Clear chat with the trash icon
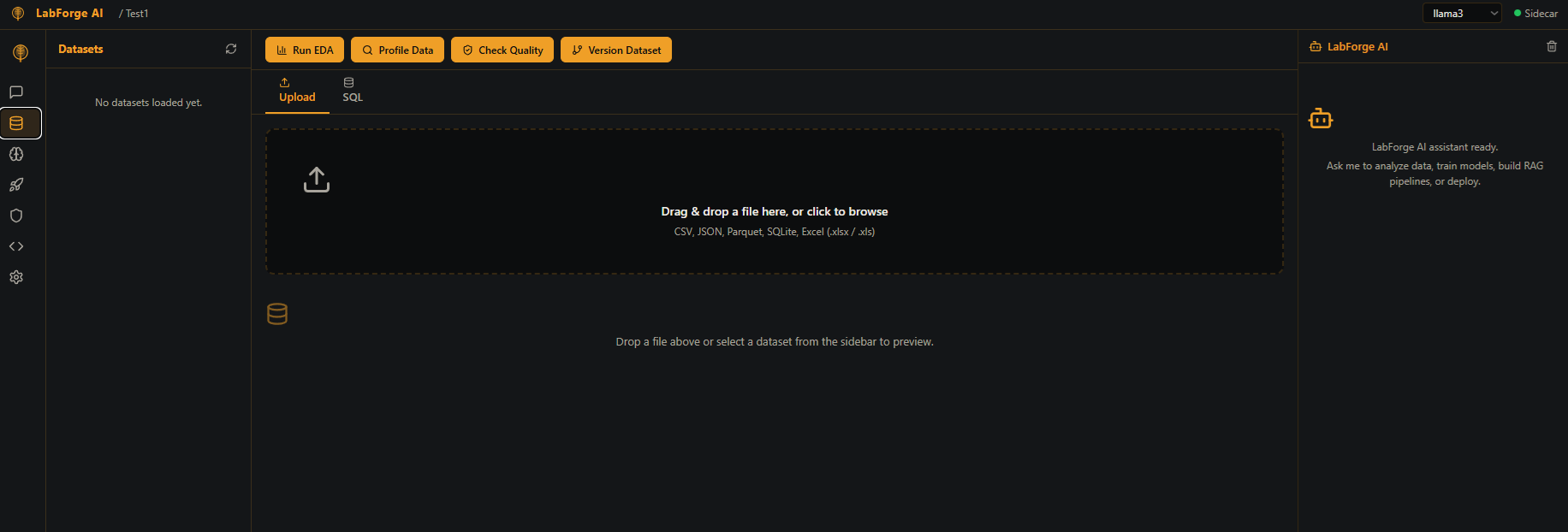 click(1552, 46)
